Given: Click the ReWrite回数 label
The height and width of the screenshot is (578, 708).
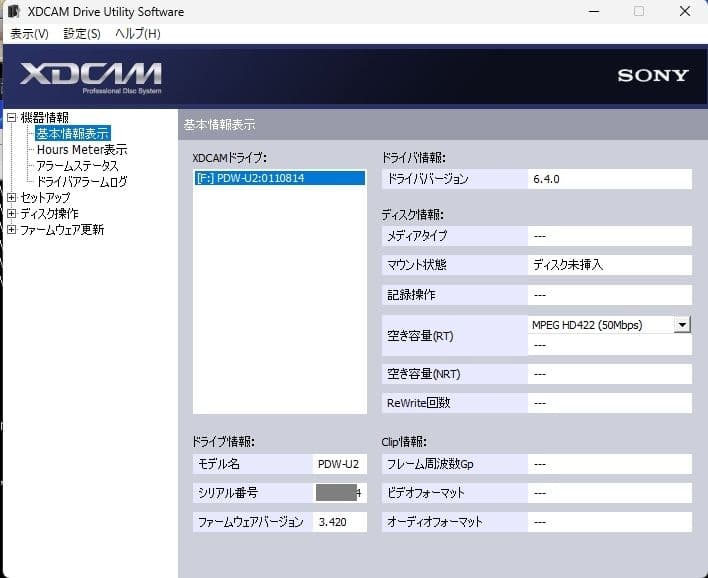Looking at the screenshot, I should coord(419,403).
